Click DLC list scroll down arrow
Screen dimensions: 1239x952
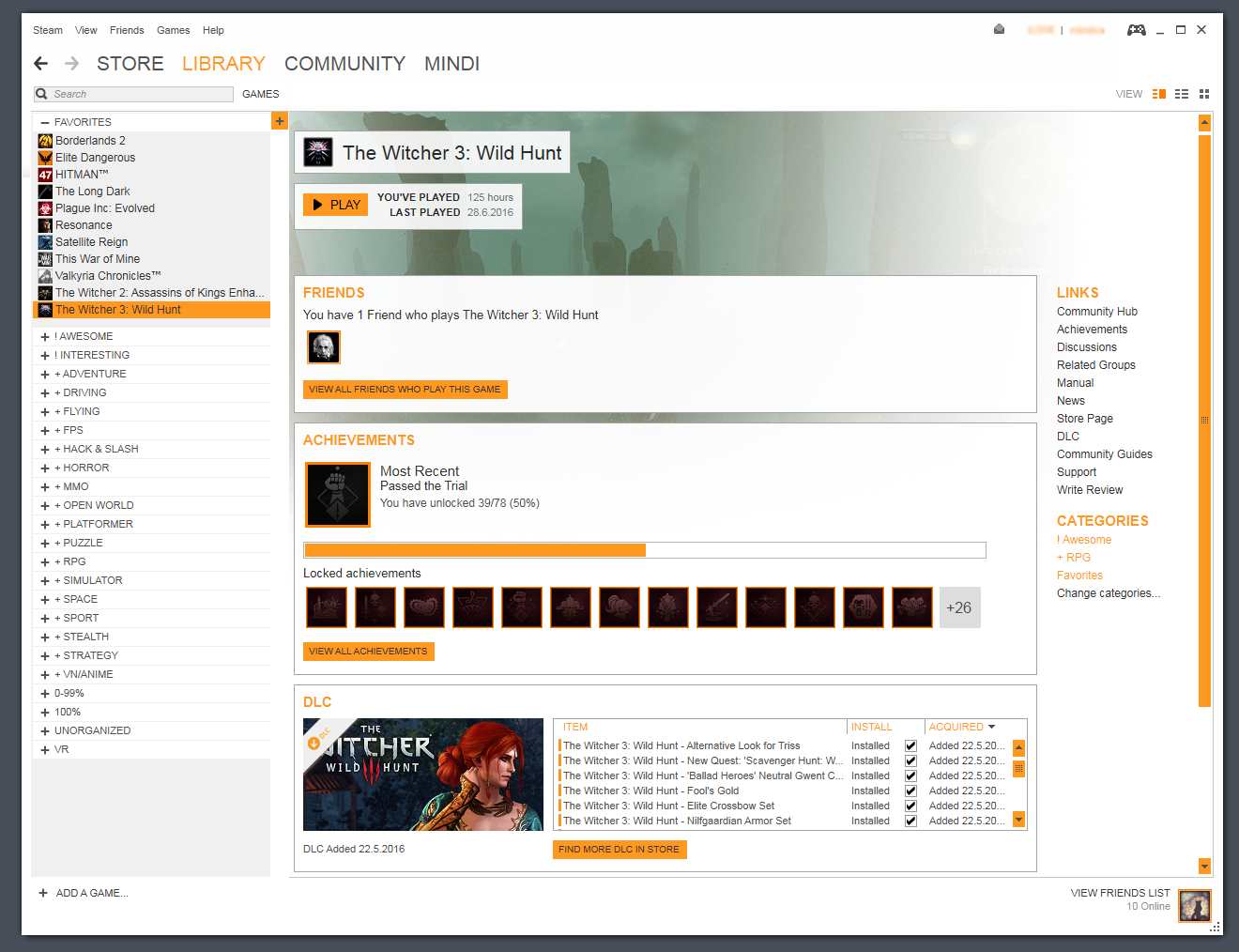pyautogui.click(x=1018, y=820)
